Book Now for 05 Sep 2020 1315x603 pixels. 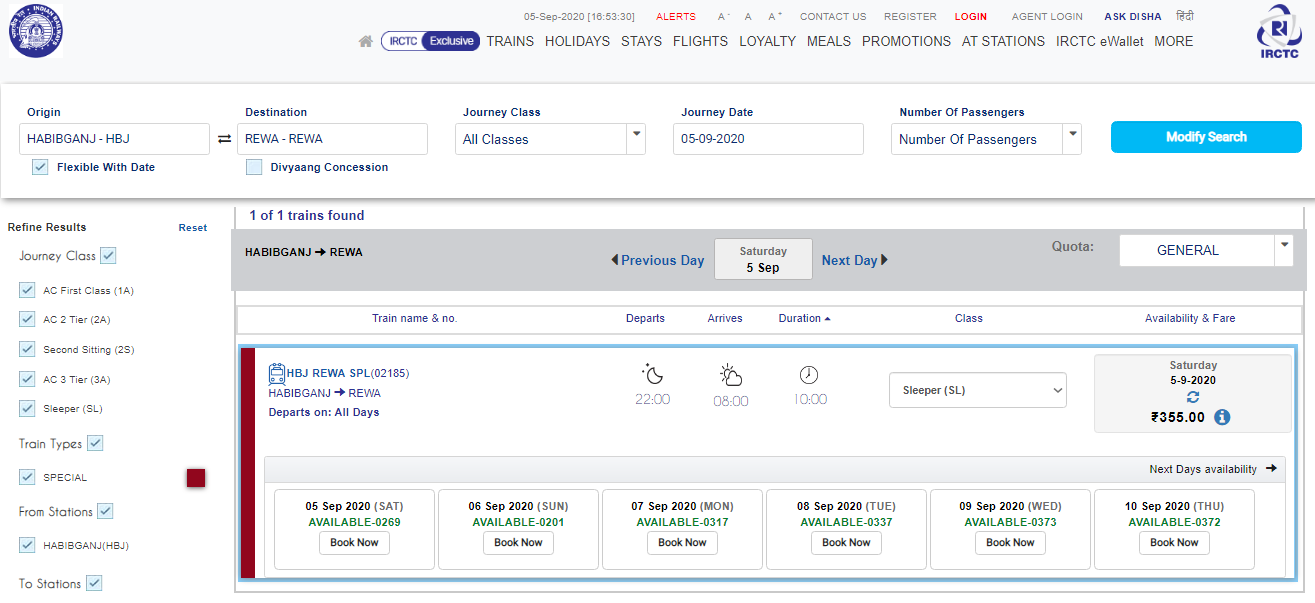coord(354,542)
